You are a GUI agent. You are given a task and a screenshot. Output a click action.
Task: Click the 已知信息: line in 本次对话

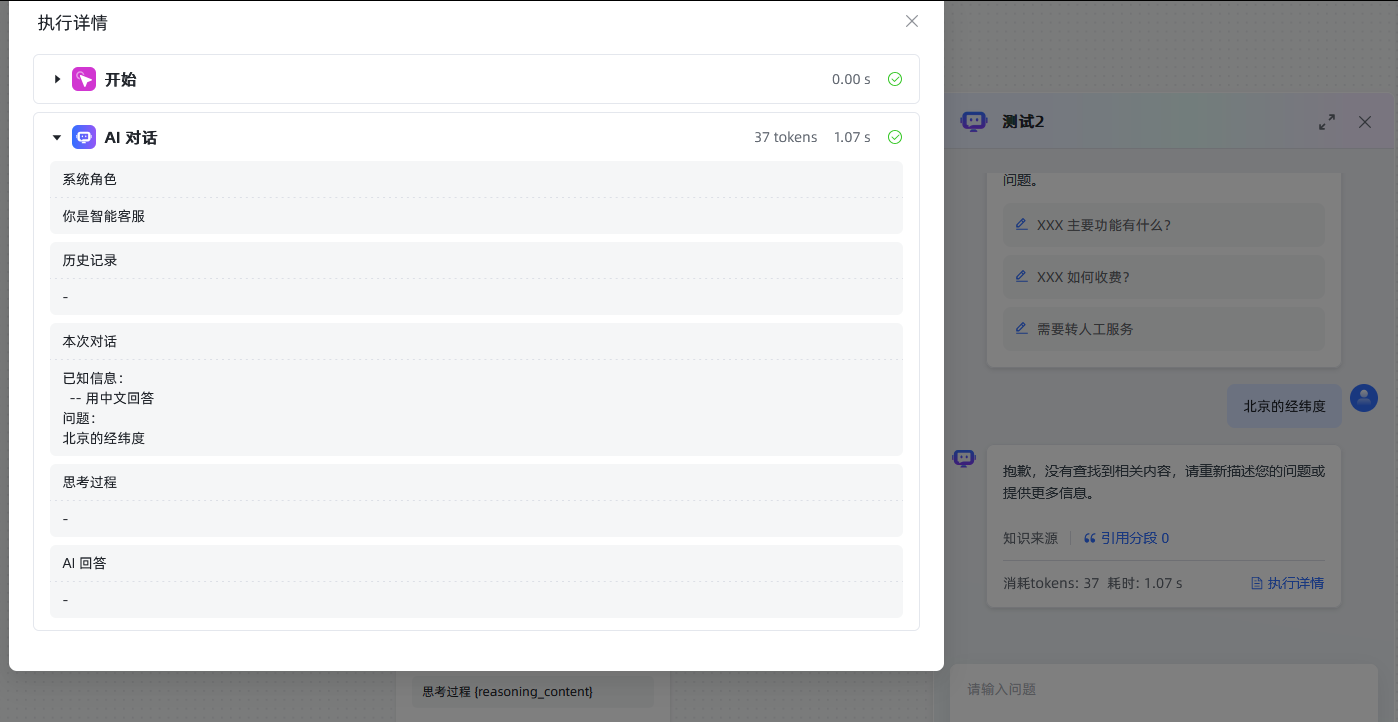tap(93, 378)
